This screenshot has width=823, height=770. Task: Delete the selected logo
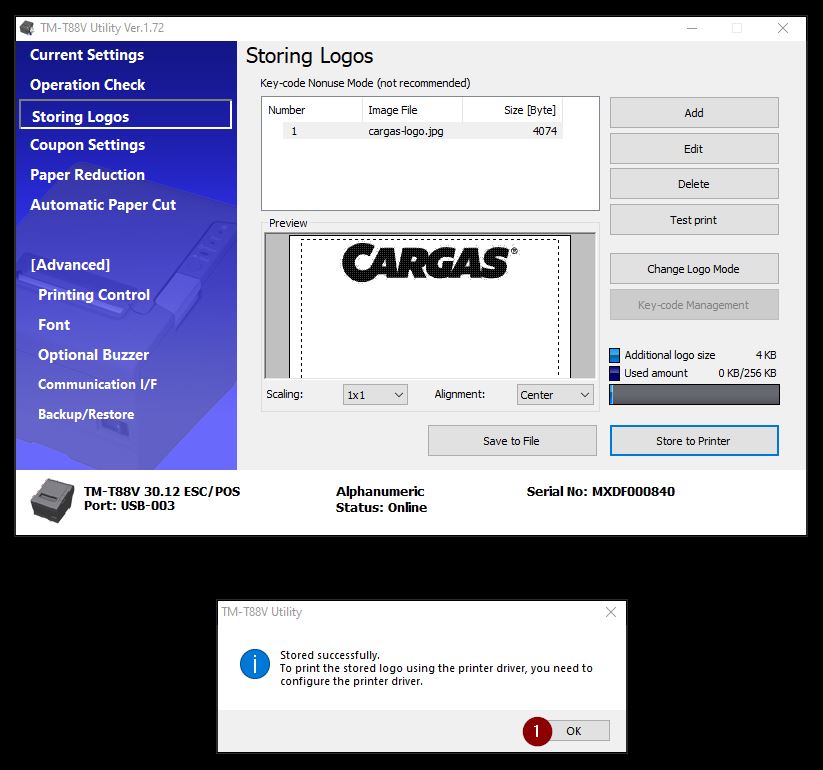[x=694, y=184]
